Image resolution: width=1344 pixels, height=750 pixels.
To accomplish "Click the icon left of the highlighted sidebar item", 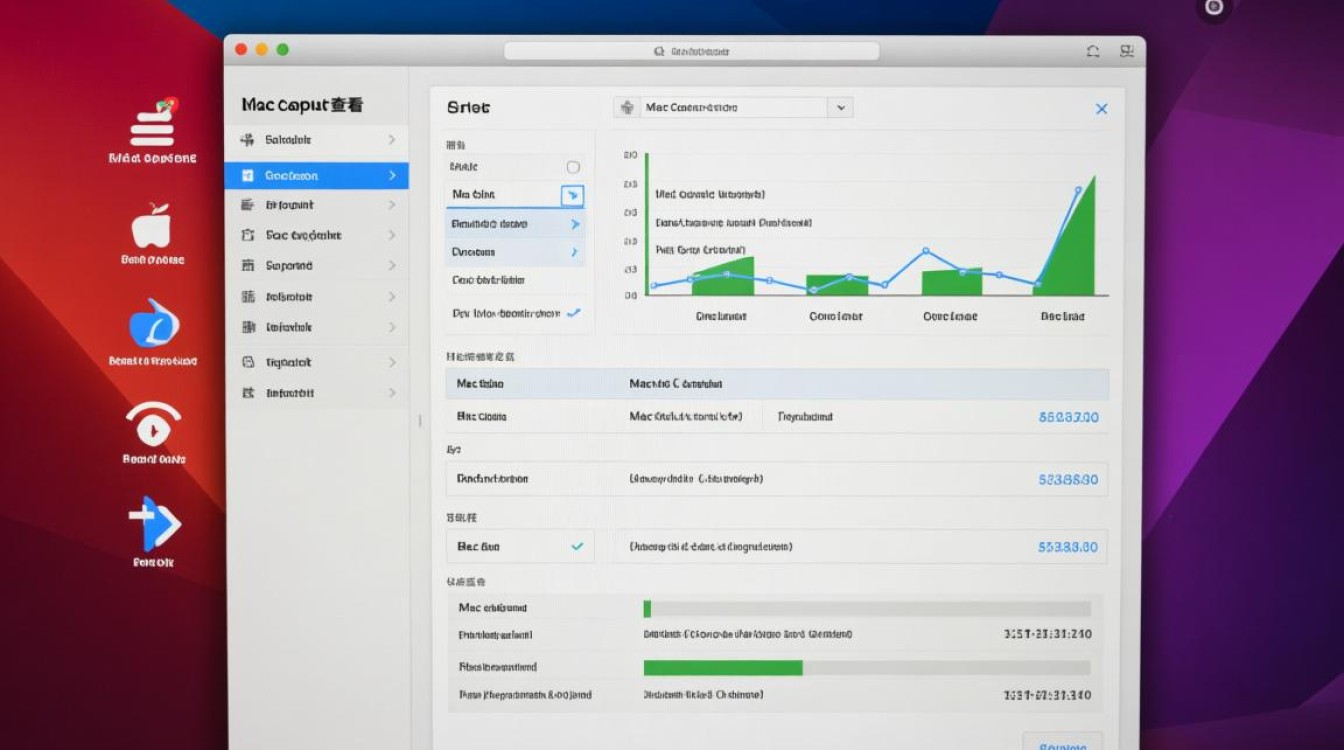I will point(247,176).
